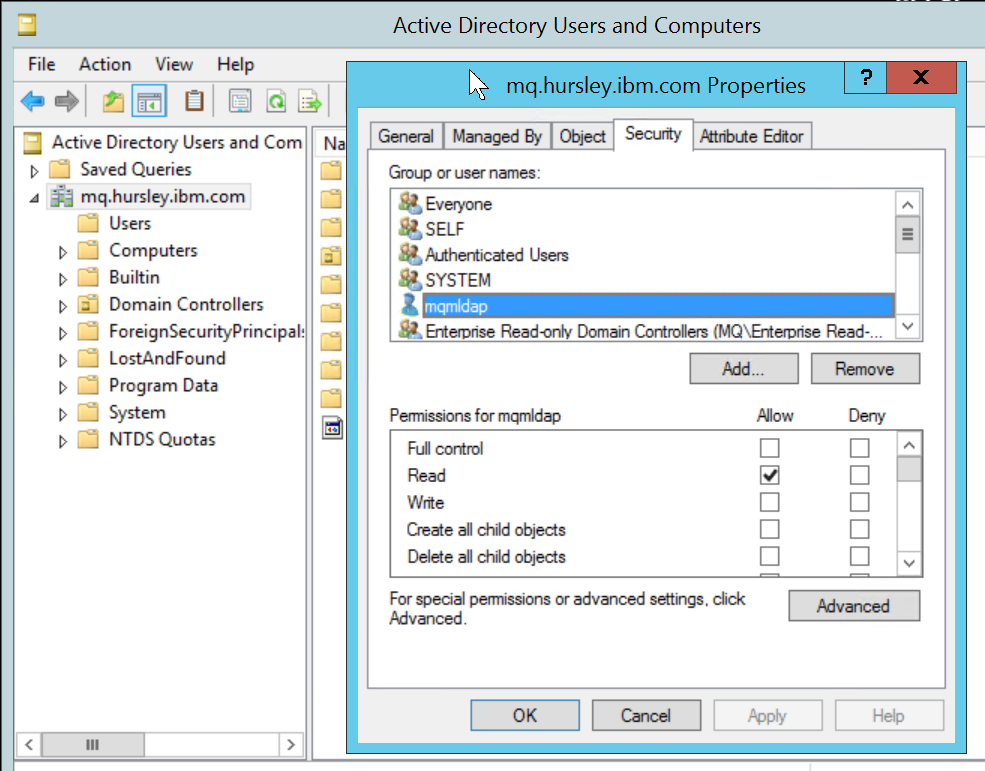Click the Forward arrow in the toolbar

coord(67,101)
